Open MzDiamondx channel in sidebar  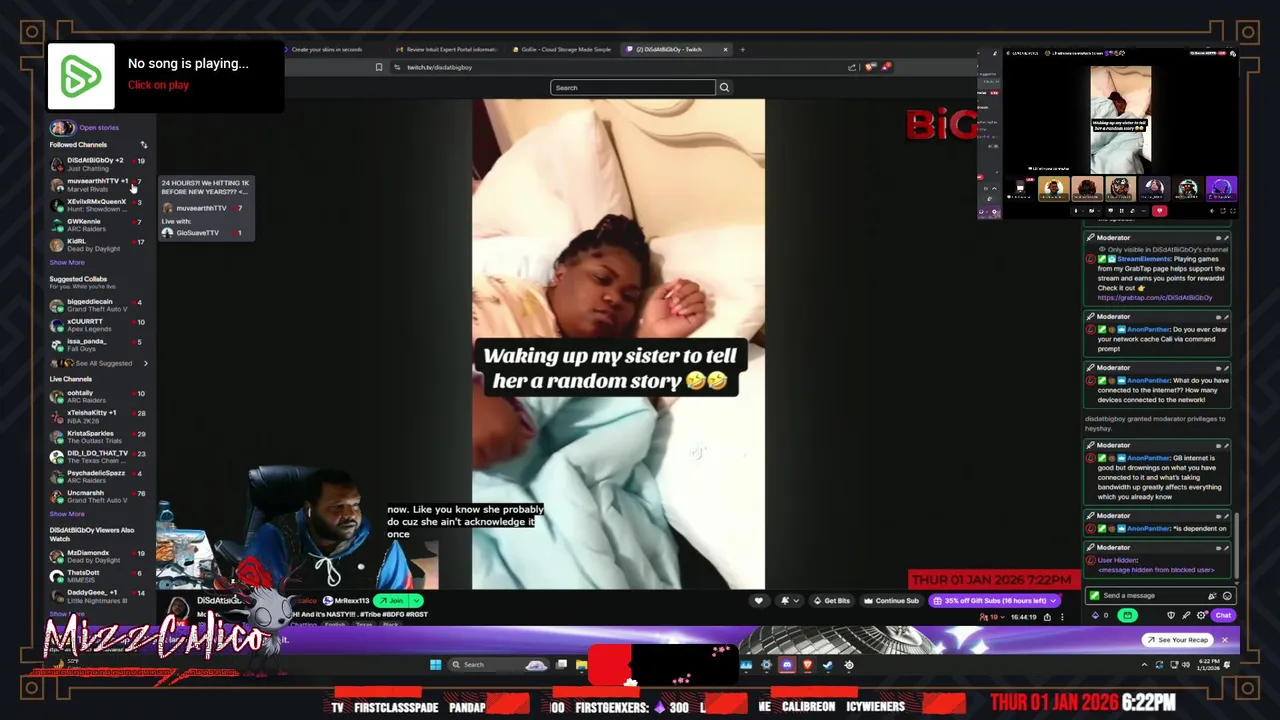98,556
